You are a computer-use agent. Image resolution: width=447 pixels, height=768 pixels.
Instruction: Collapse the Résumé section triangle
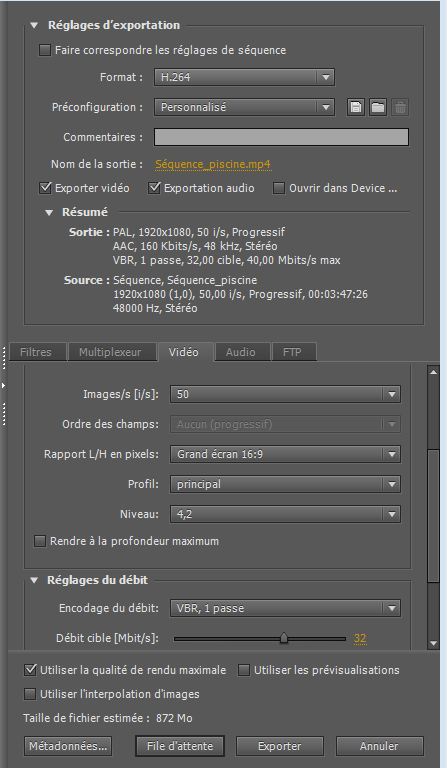coord(49,213)
